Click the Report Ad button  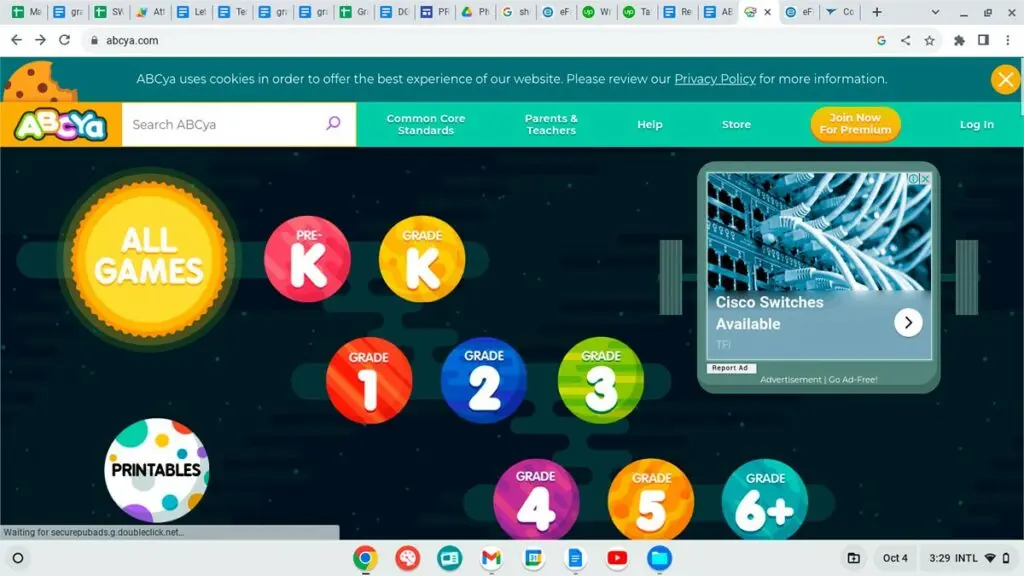pyautogui.click(x=730, y=368)
